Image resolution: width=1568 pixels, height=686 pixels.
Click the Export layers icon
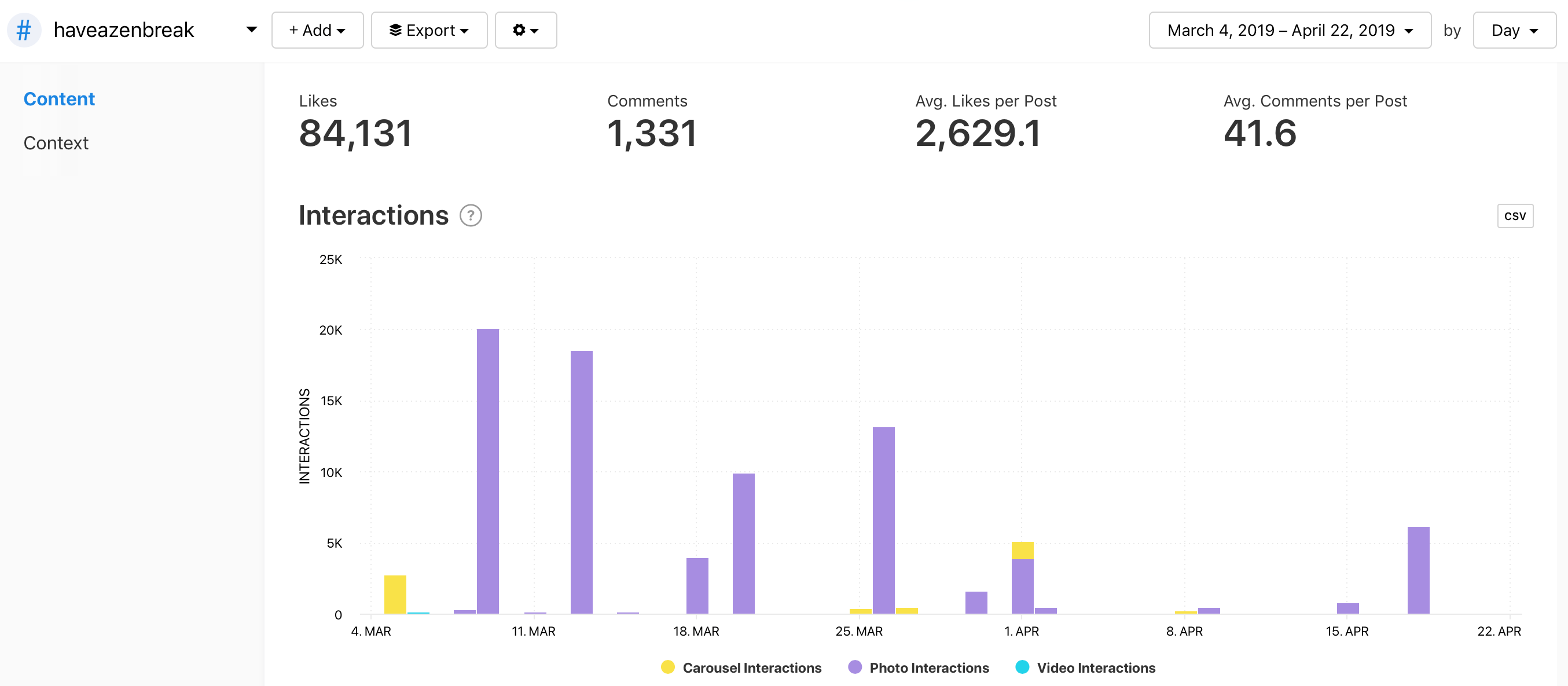395,30
